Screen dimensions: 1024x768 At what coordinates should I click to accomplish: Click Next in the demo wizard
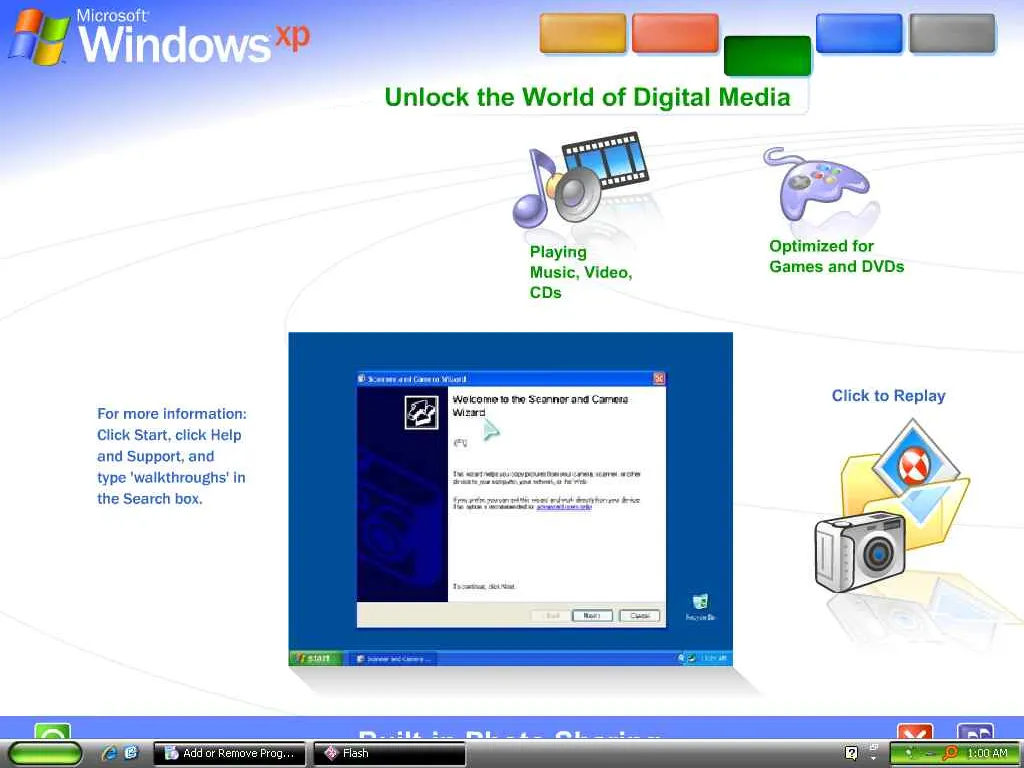pyautogui.click(x=592, y=616)
